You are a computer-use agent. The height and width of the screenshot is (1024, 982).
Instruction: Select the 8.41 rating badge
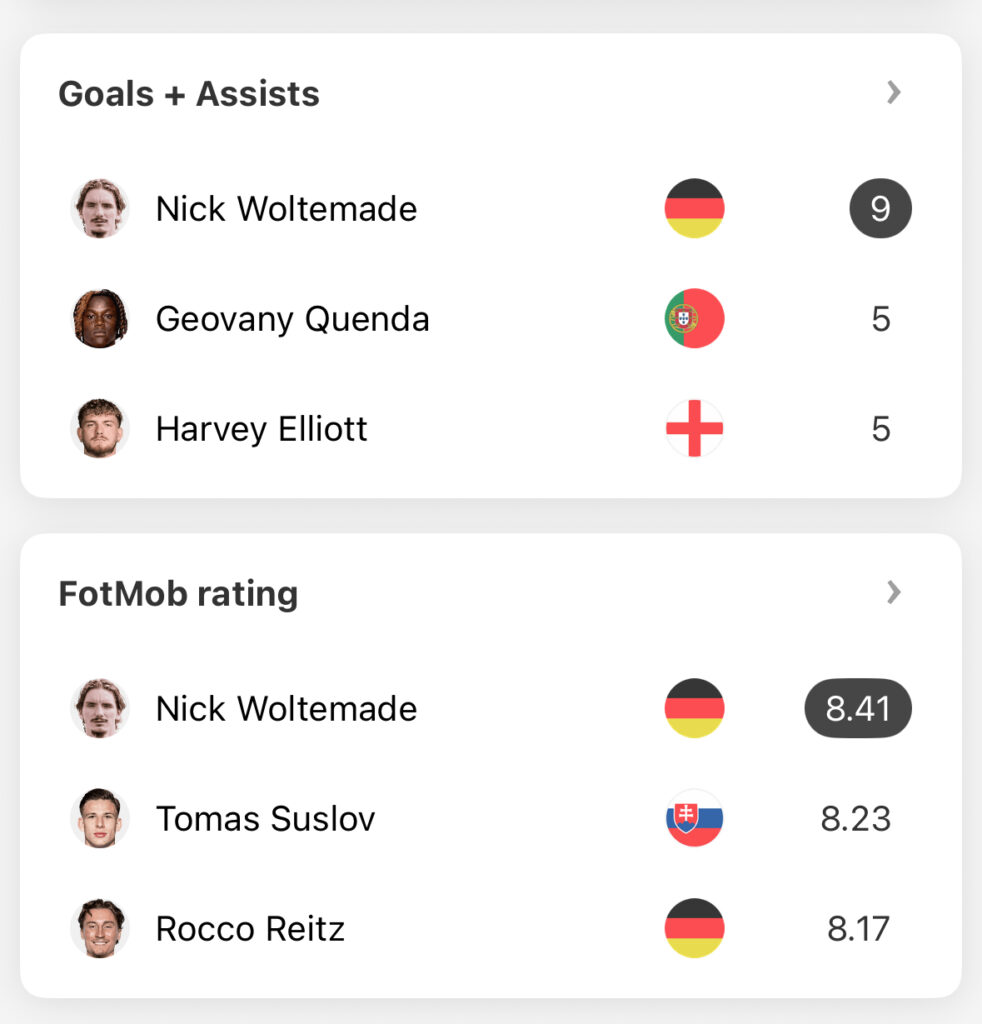click(858, 709)
